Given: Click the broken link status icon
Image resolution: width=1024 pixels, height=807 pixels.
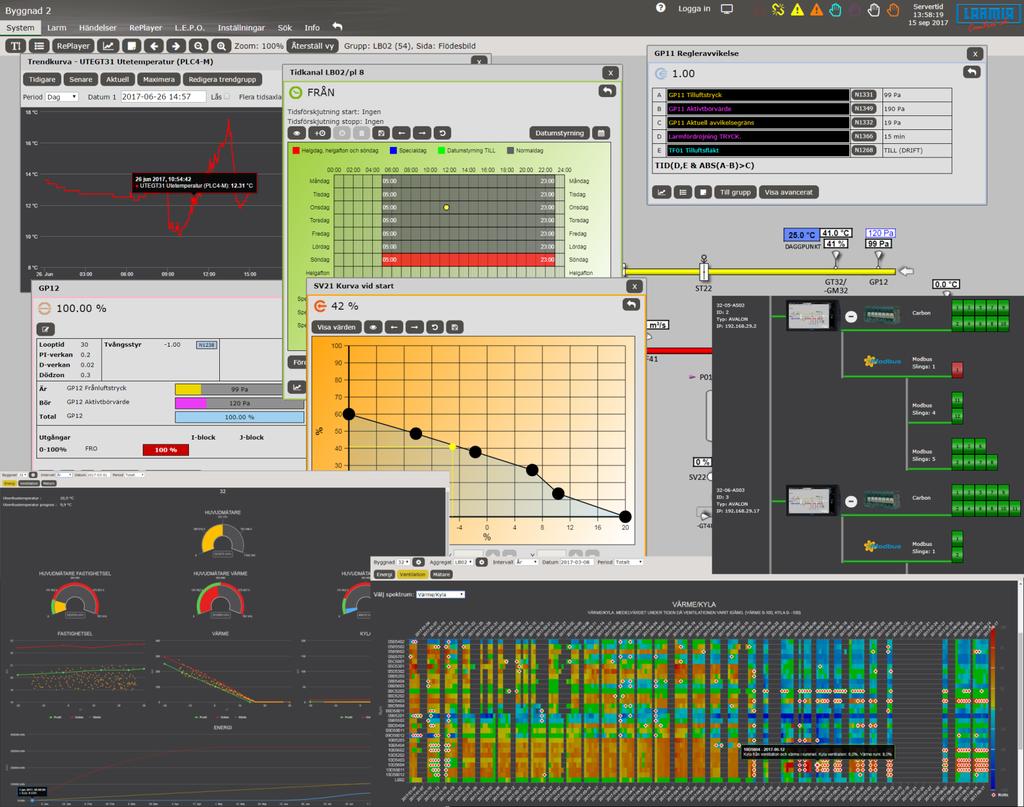Looking at the screenshot, I should tap(777, 9).
